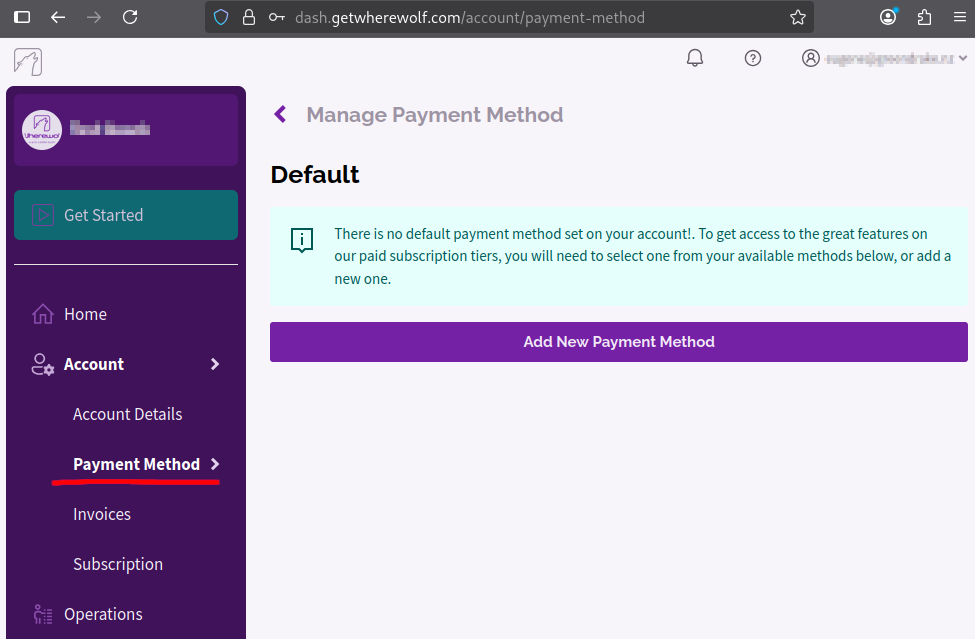Open the Invoices page
The width and height of the screenshot is (975, 639).
tap(102, 514)
